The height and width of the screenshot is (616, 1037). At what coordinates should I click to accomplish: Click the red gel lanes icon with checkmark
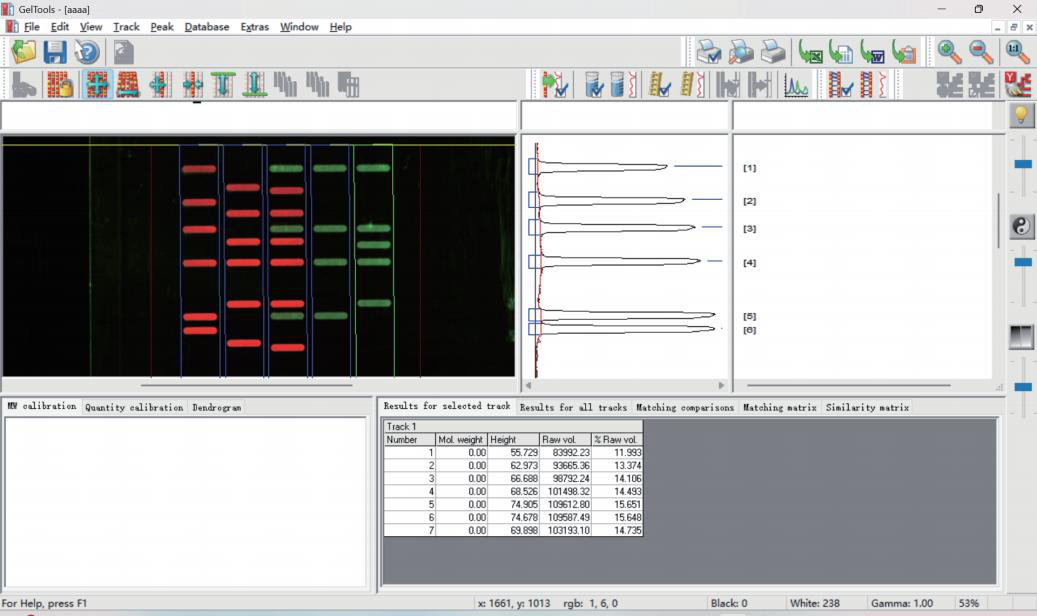tap(840, 85)
